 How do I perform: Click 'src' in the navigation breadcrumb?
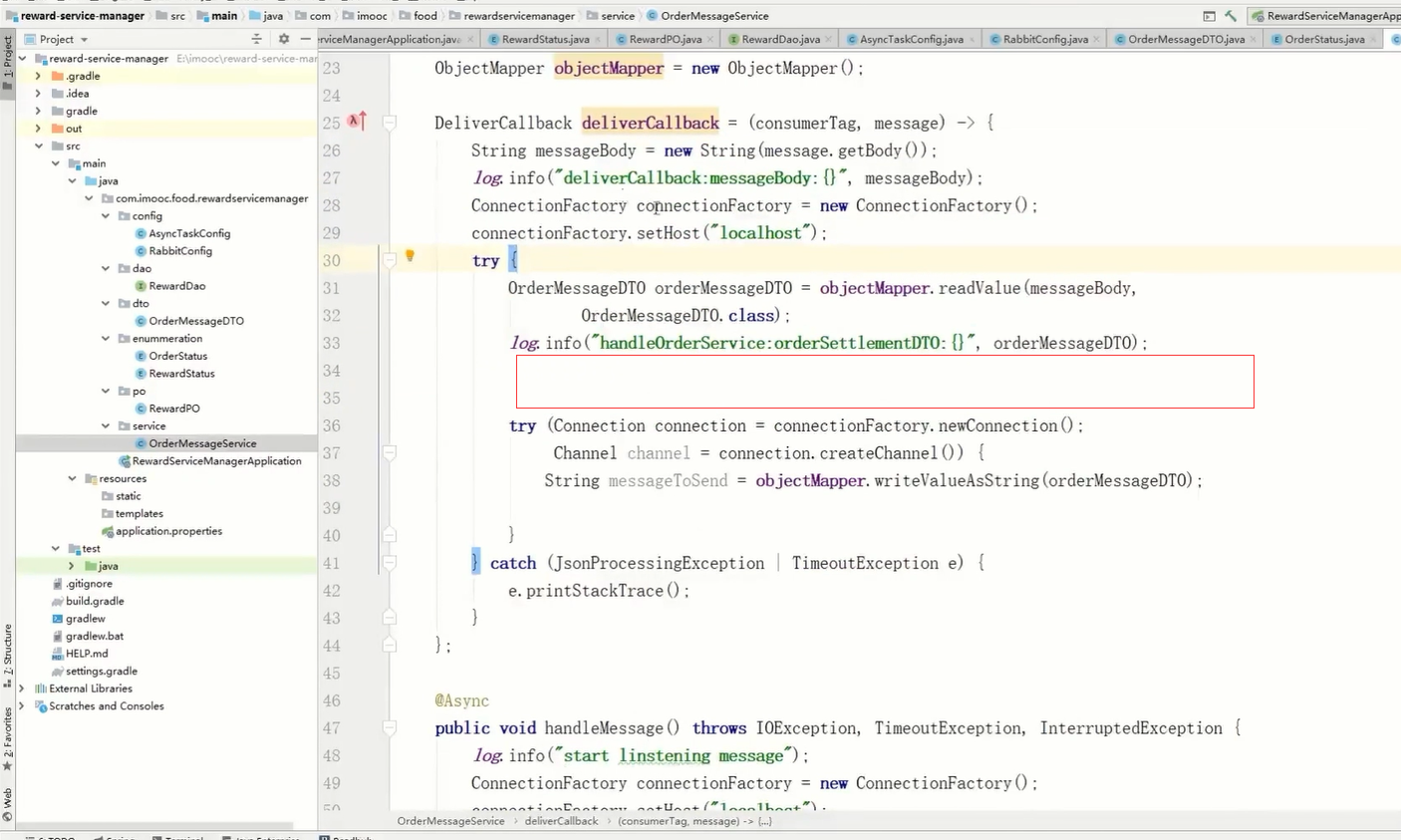click(177, 16)
